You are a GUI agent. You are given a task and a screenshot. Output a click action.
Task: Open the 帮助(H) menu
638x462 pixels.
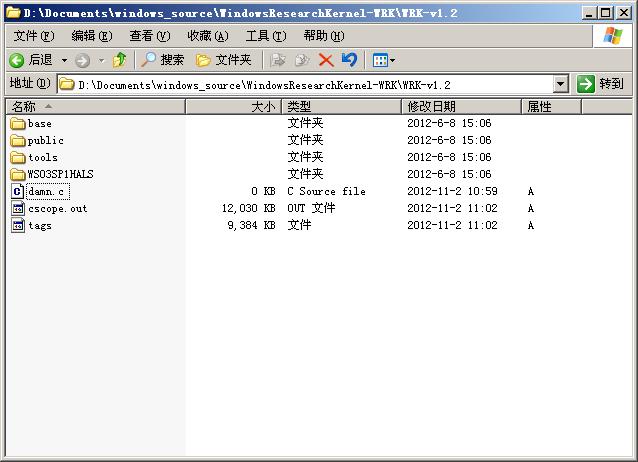tap(323, 36)
